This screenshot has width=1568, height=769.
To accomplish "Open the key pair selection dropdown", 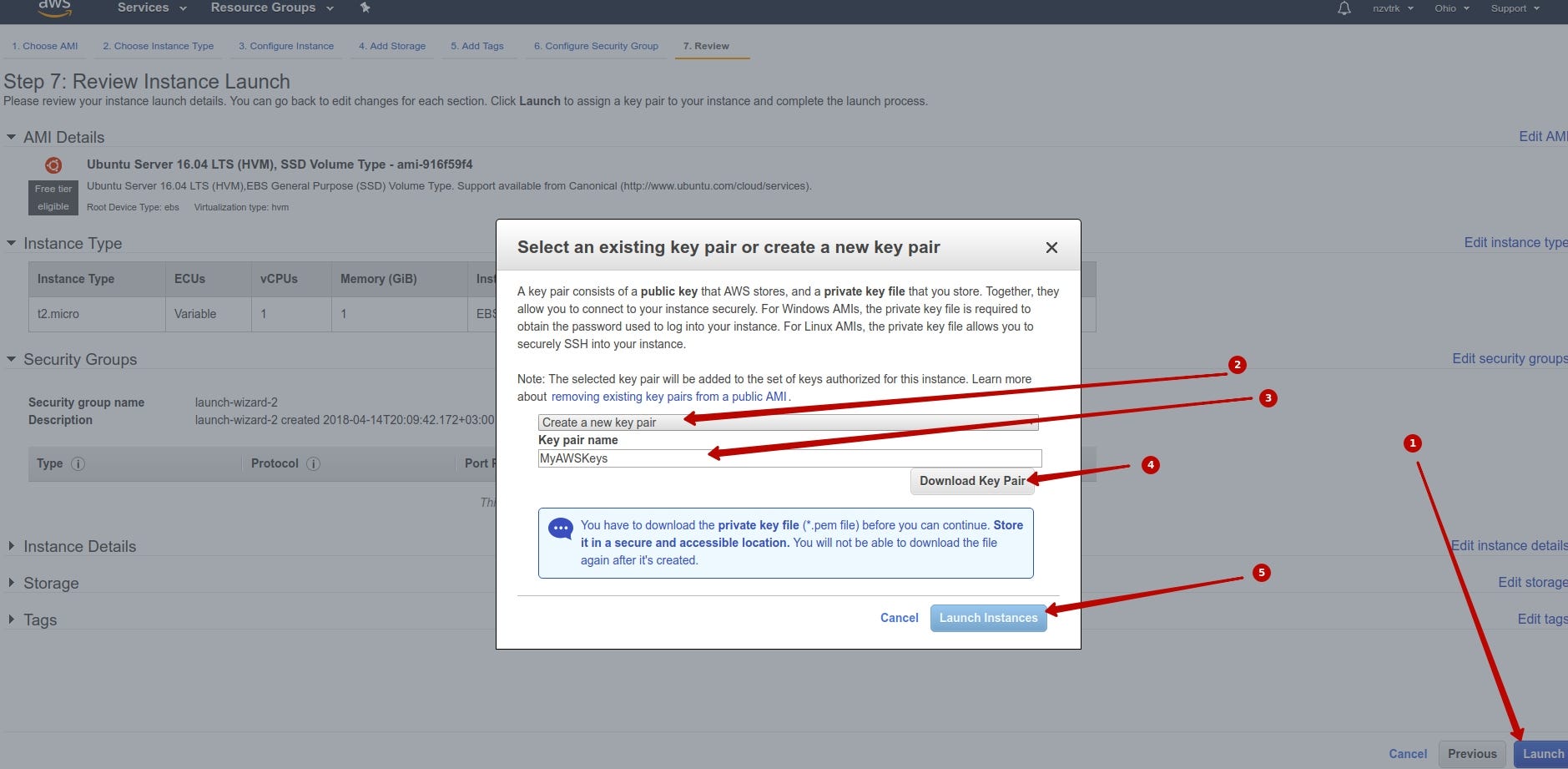I will tap(787, 422).
